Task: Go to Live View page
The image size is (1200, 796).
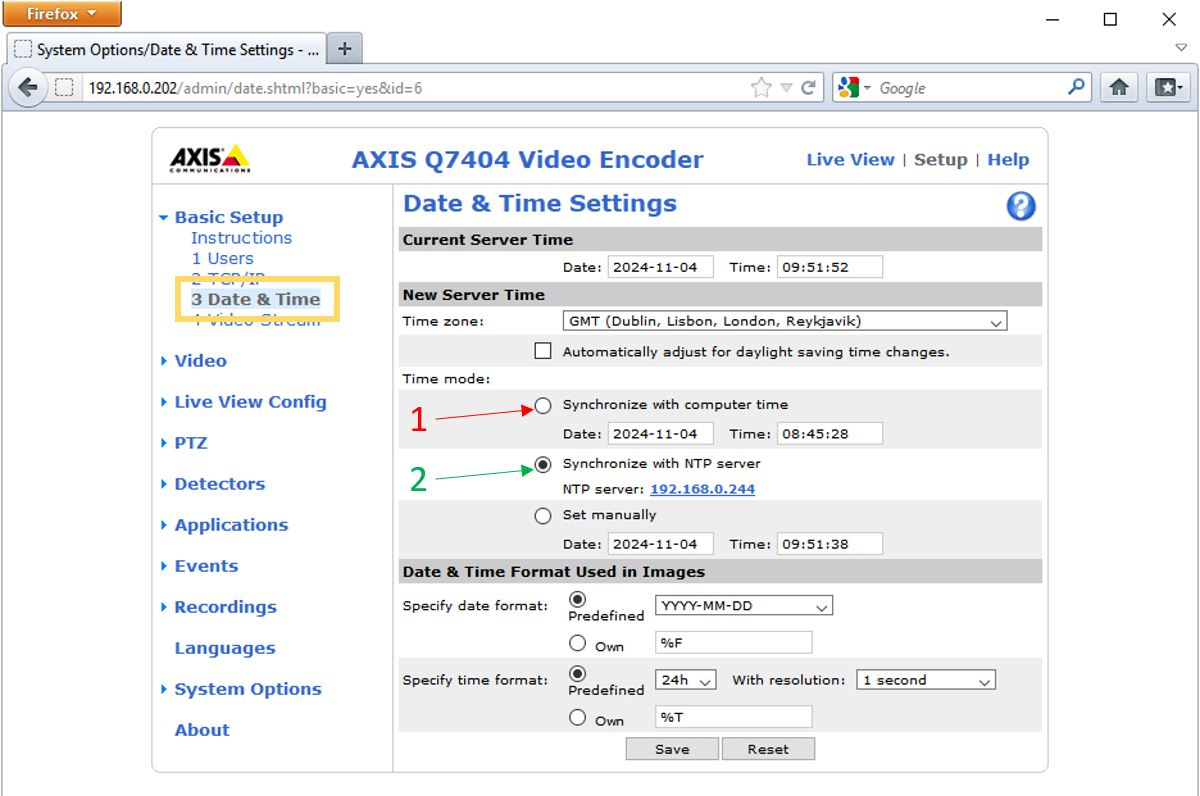Action: coord(850,160)
